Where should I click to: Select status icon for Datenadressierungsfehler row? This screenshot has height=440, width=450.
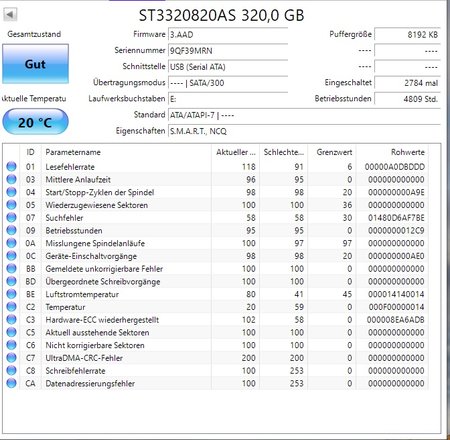pos(11,383)
